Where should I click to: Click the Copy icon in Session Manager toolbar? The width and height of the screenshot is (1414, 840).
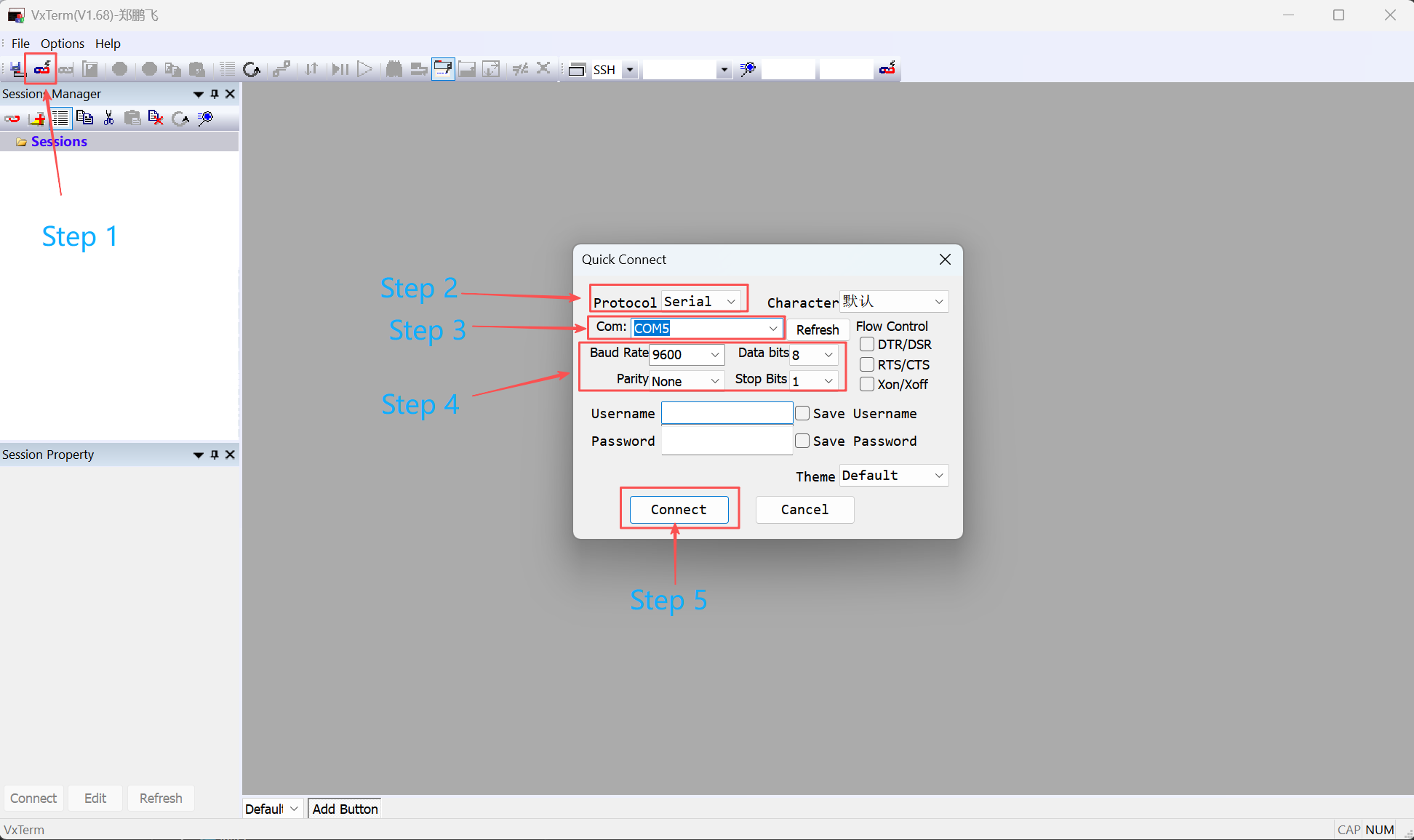click(x=84, y=118)
